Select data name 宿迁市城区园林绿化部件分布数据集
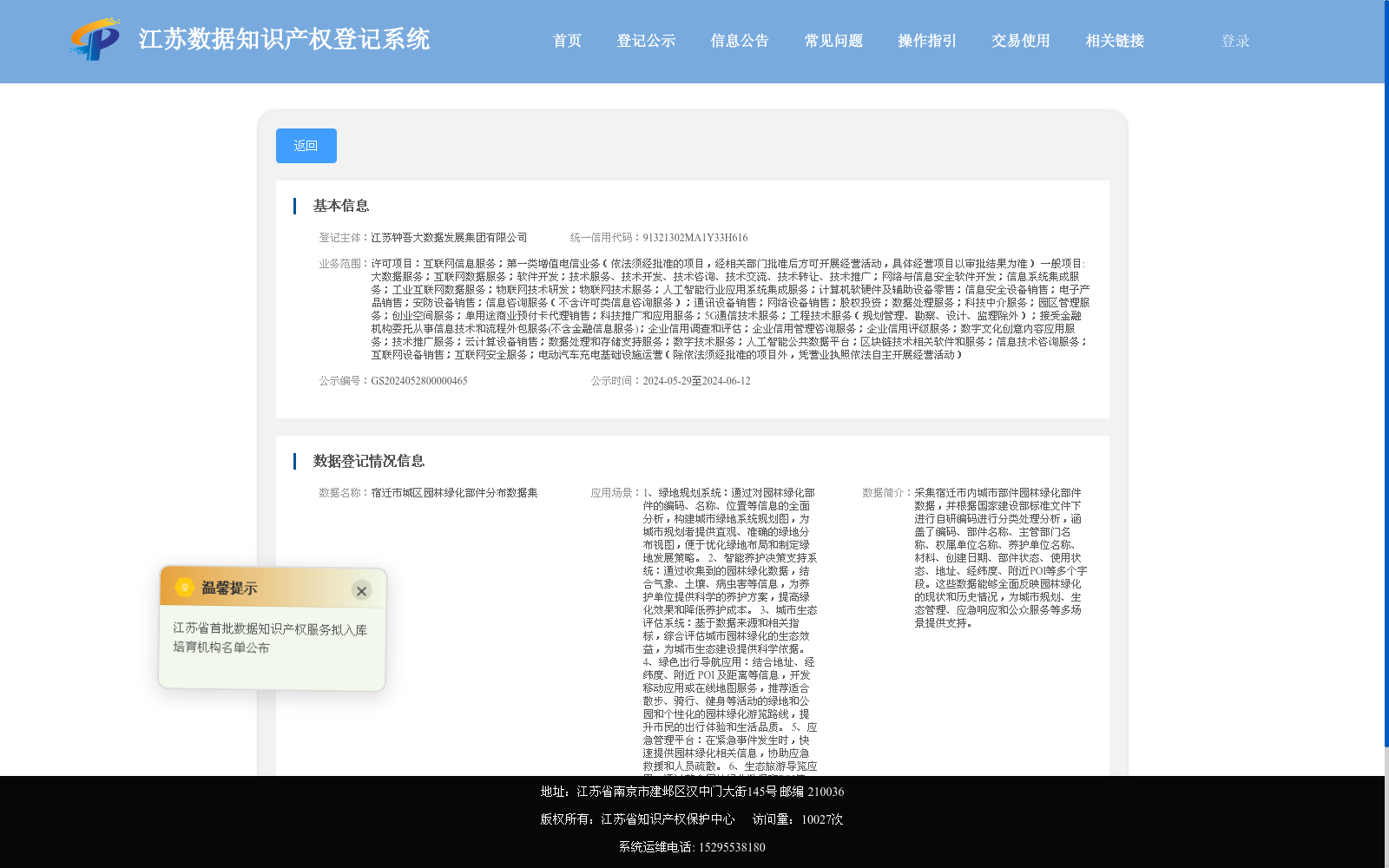Screen dimensions: 1389x868 pos(454,493)
